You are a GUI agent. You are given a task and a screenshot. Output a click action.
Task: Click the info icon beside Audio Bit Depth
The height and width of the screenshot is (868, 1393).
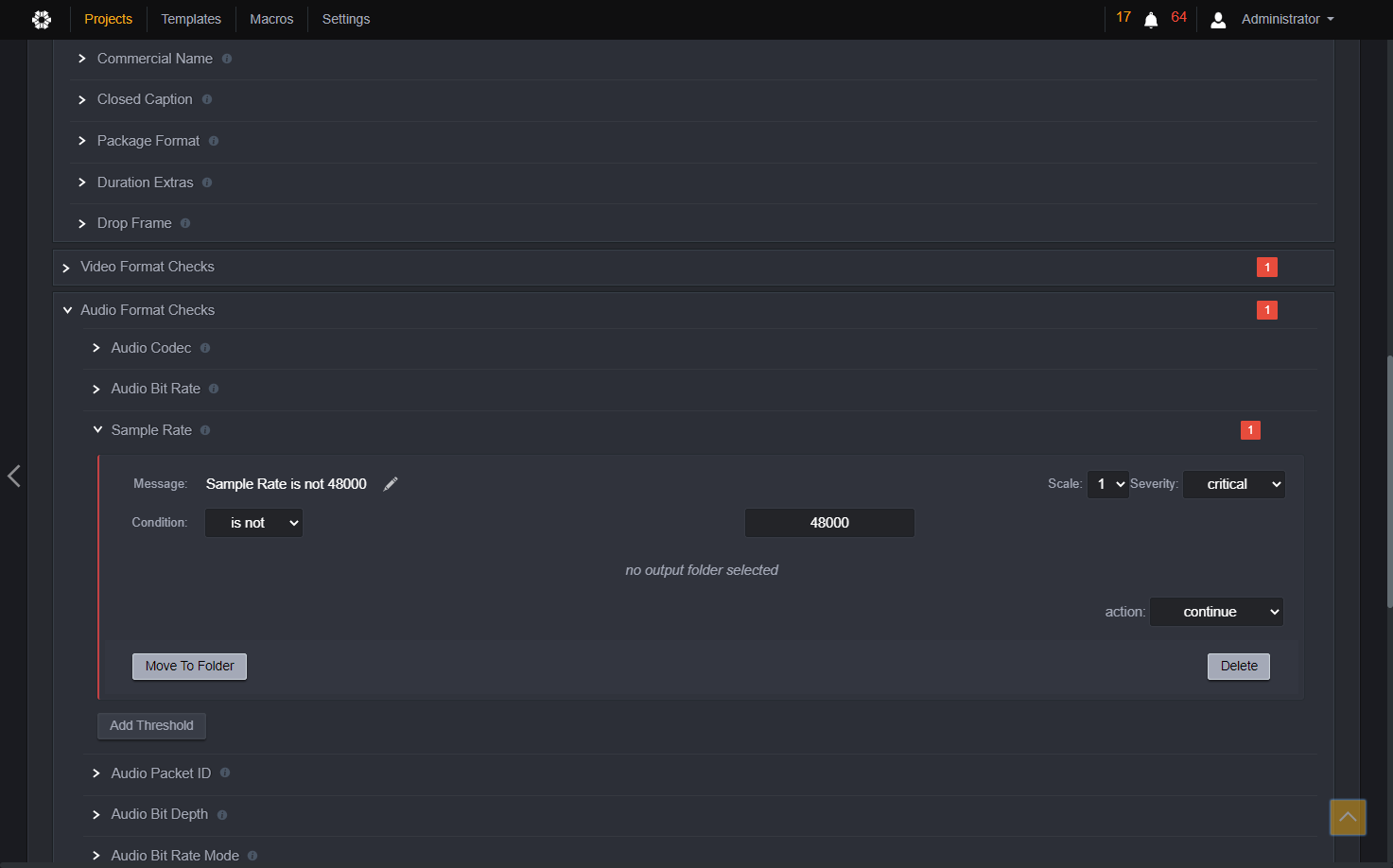click(x=222, y=815)
